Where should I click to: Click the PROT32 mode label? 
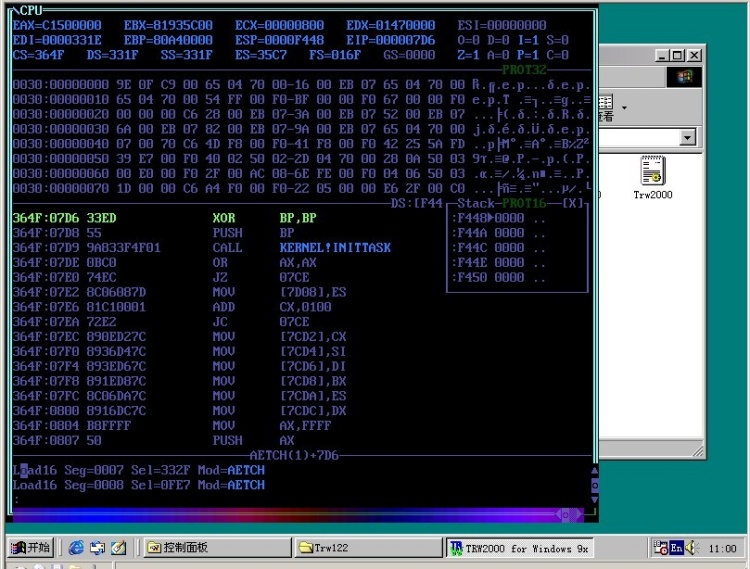click(524, 70)
